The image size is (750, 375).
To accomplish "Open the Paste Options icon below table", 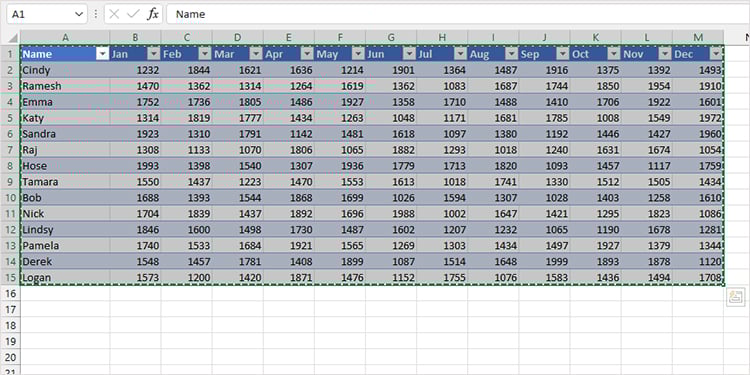I will (x=736, y=297).
